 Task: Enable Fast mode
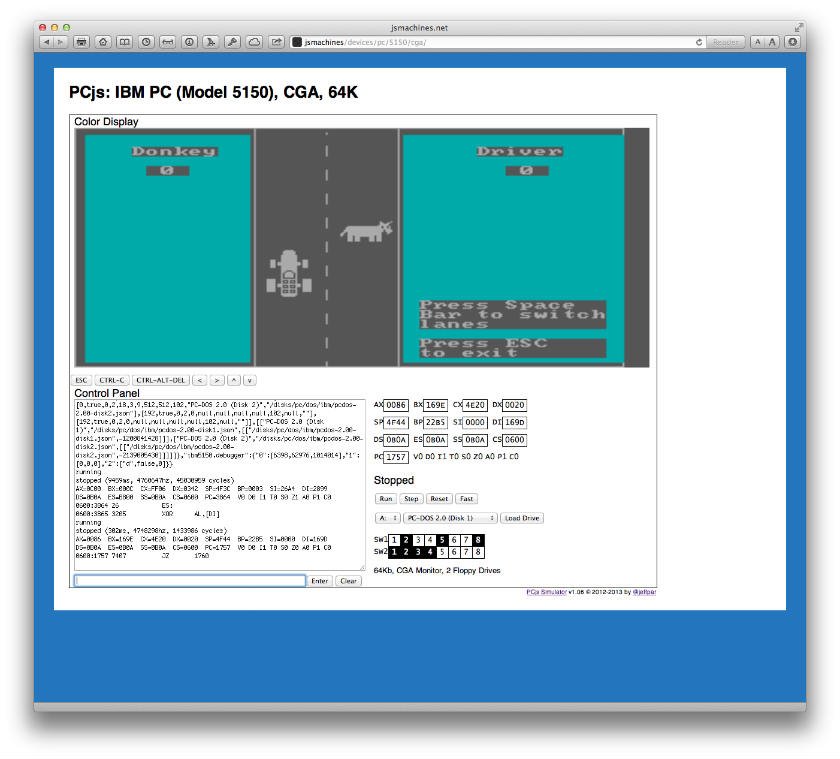click(467, 498)
